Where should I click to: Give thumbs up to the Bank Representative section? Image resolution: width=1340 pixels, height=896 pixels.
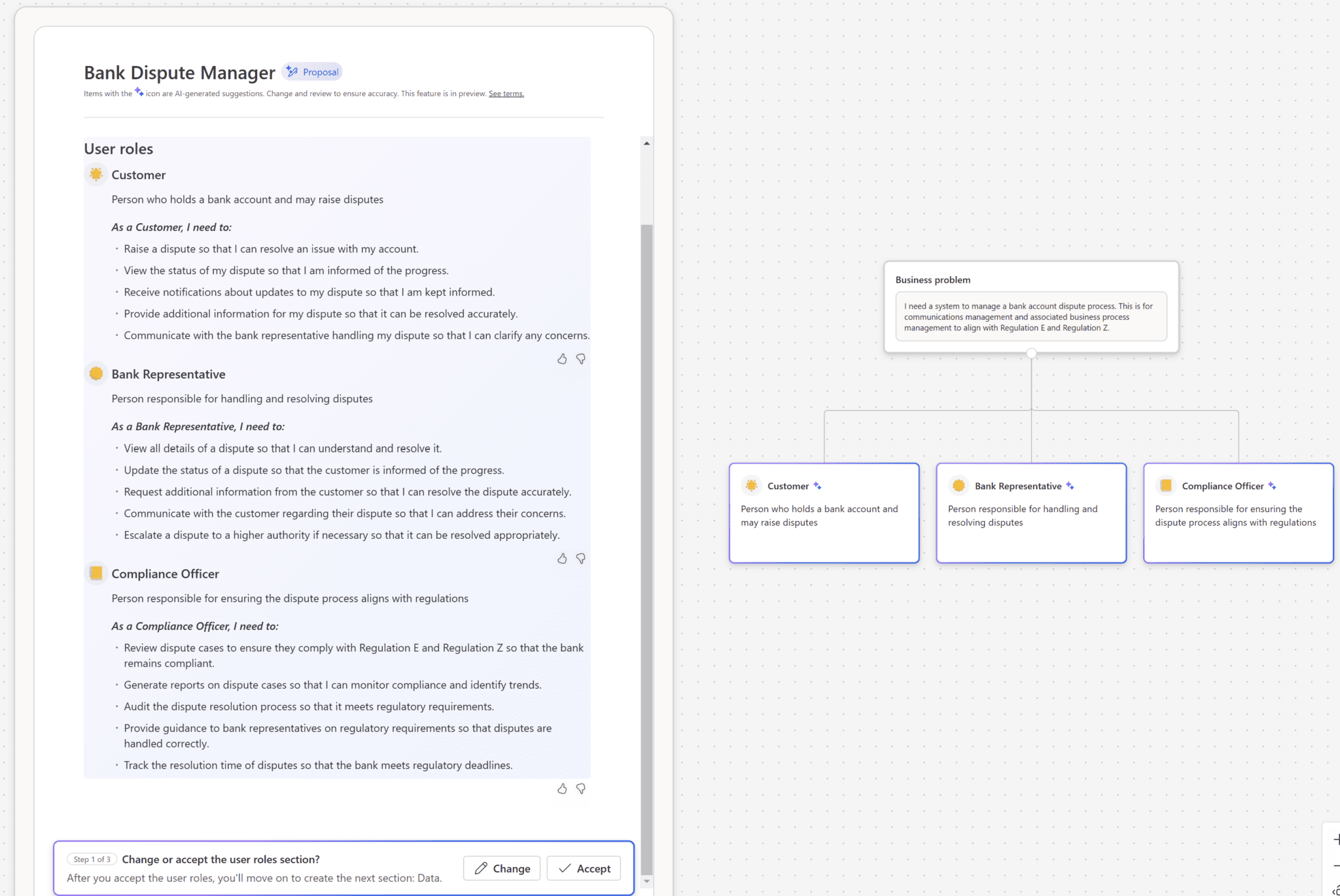pos(562,559)
